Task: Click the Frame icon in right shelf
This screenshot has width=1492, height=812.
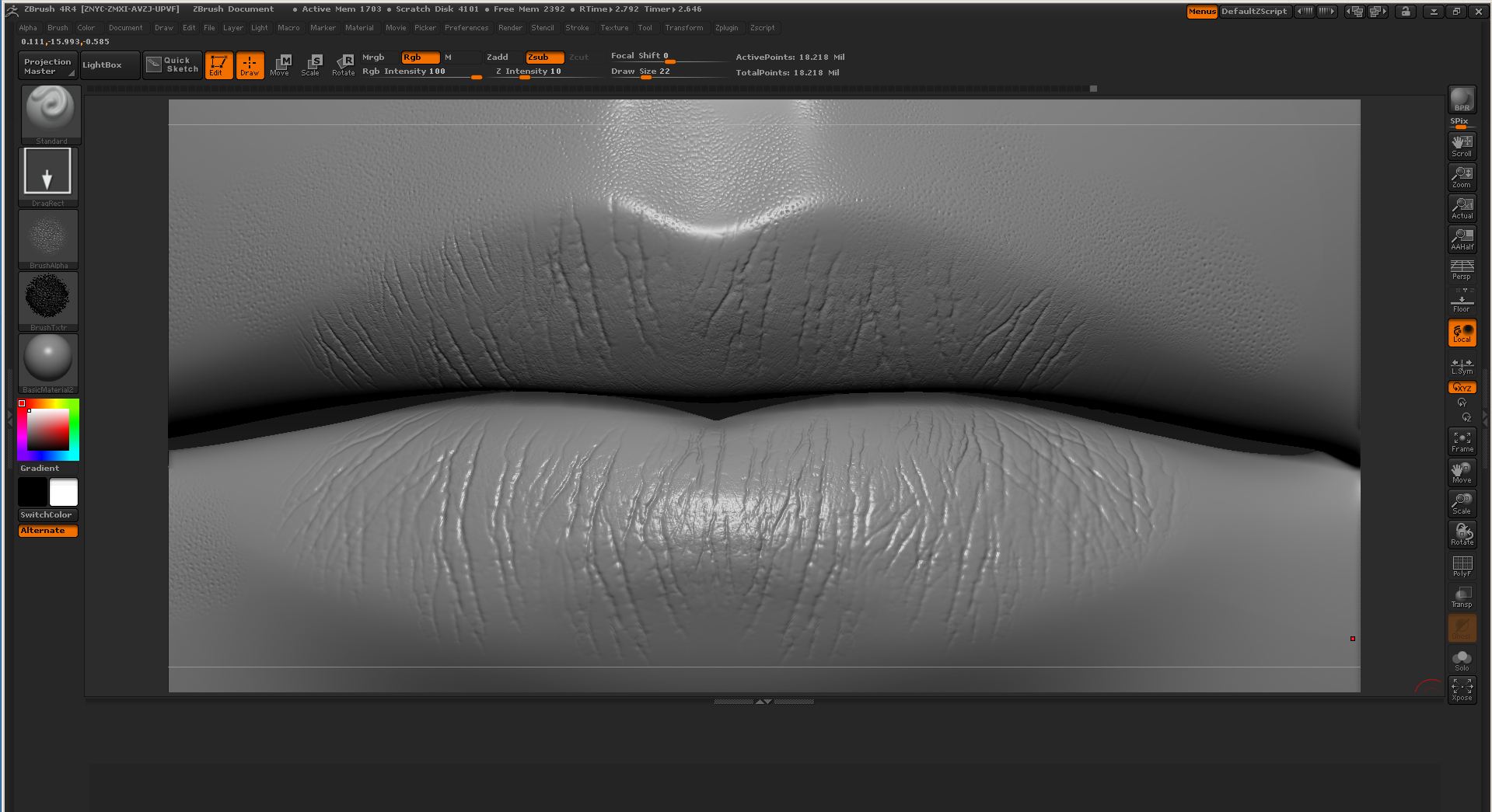Action: tap(1462, 441)
